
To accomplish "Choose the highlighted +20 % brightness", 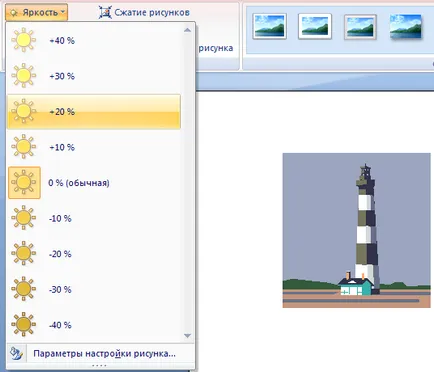I will pos(94,112).
